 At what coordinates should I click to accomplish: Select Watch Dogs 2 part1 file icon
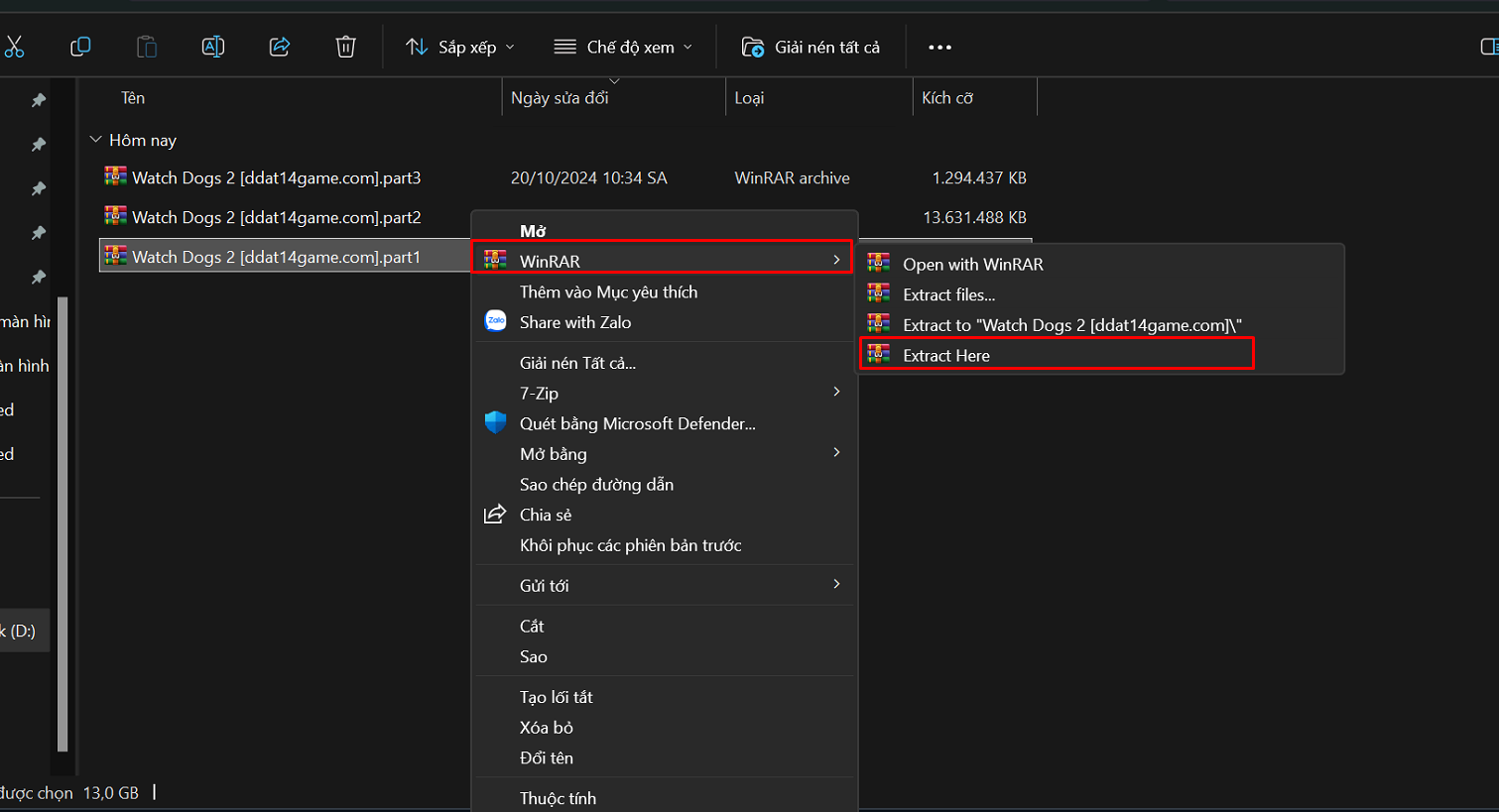pyautogui.click(x=116, y=256)
